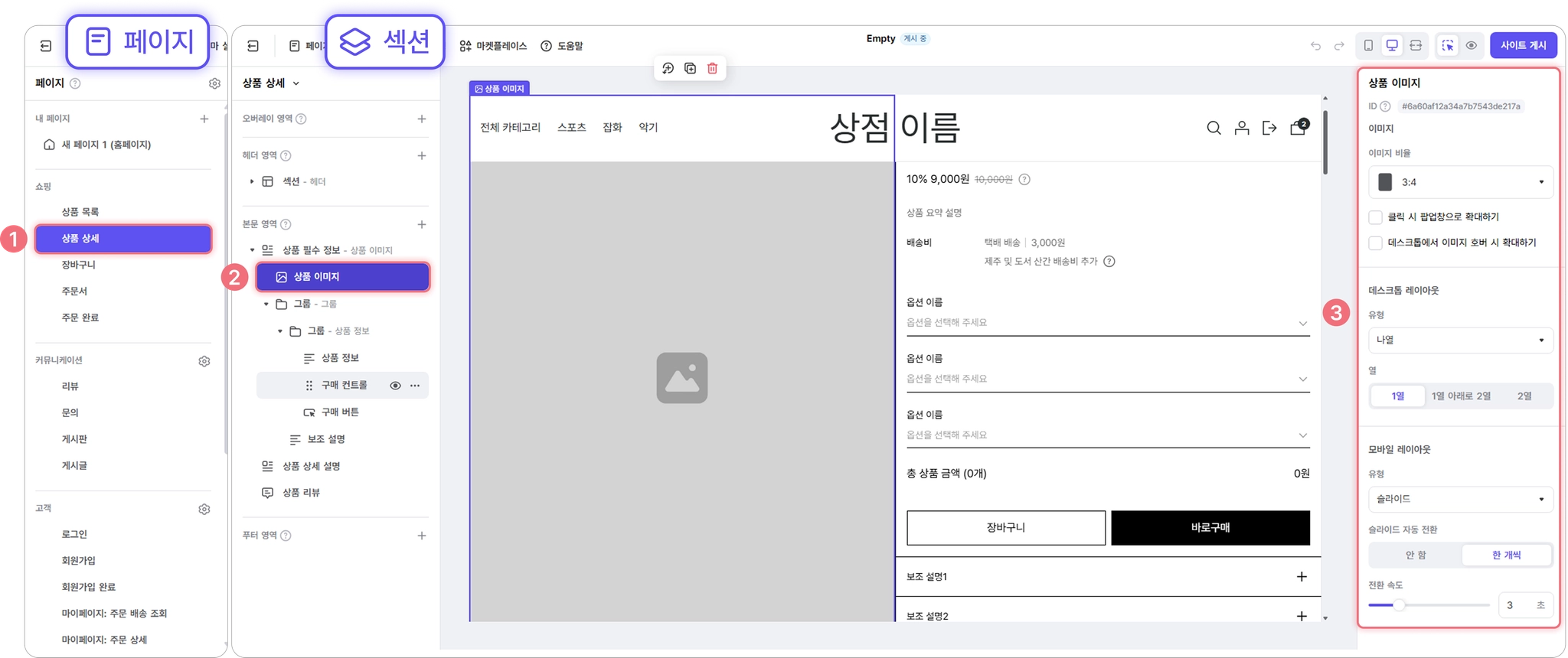1568x658 pixels.
Task: Add a section to 헤더 영역
Action: (x=422, y=155)
